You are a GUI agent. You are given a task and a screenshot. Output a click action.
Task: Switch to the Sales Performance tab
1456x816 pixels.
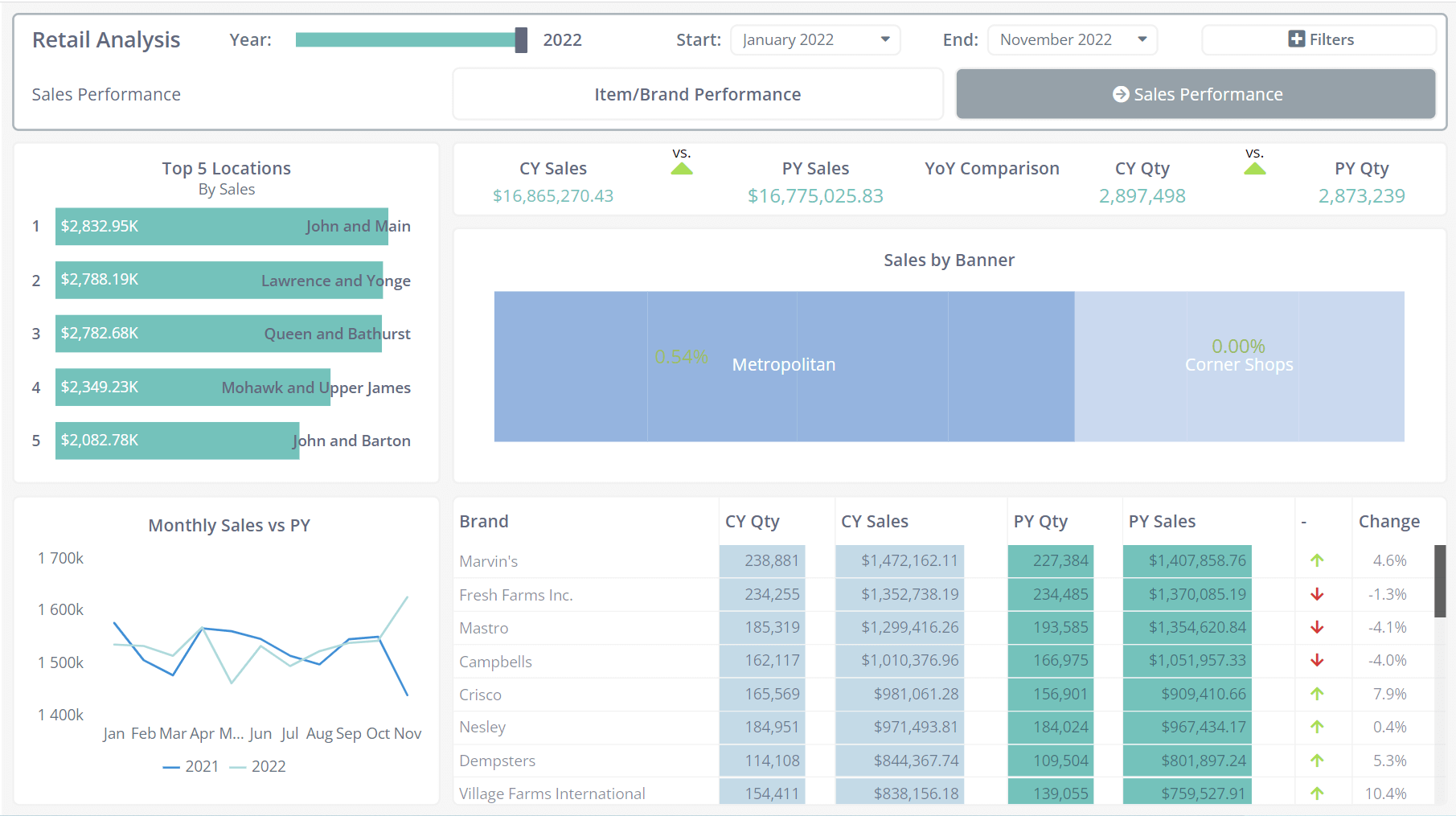(1195, 94)
